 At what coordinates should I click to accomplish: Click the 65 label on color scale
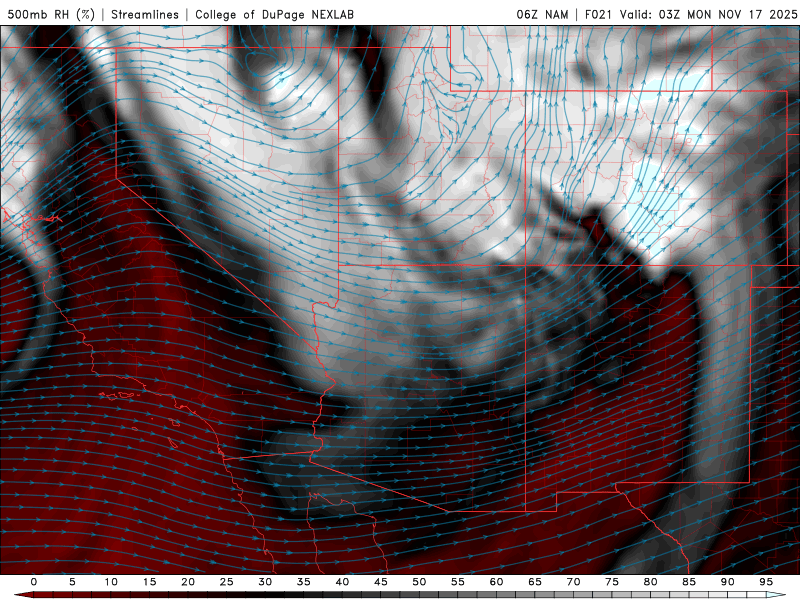pyautogui.click(x=535, y=582)
